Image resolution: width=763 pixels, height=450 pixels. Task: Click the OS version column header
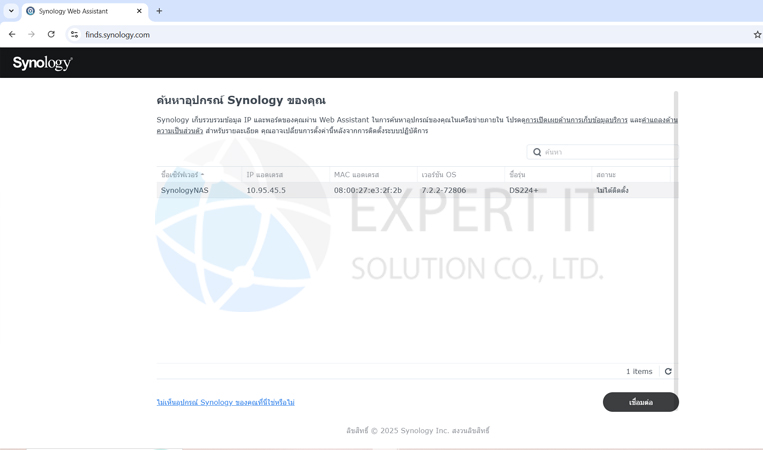coord(460,174)
